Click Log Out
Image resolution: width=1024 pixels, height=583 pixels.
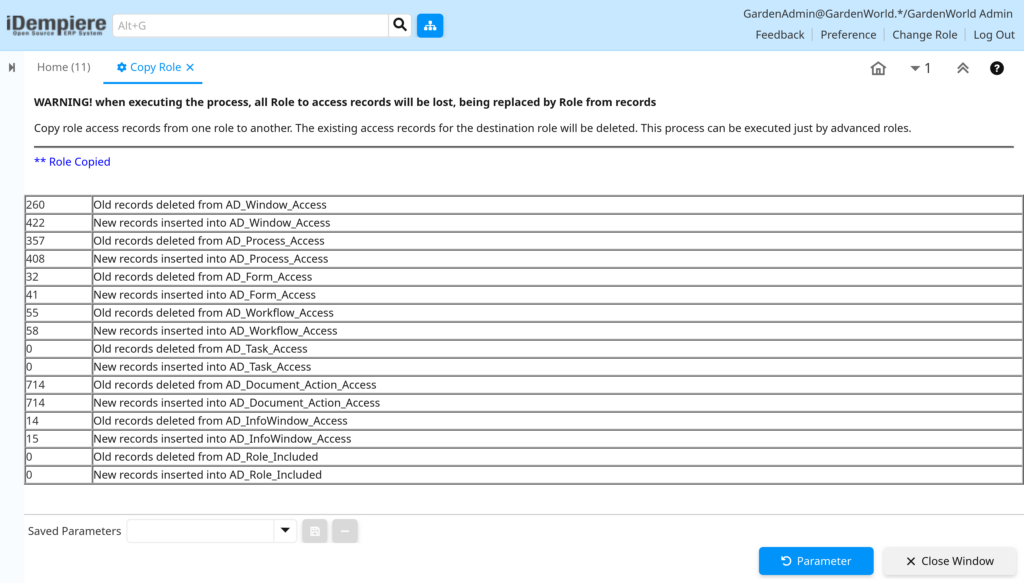994,35
